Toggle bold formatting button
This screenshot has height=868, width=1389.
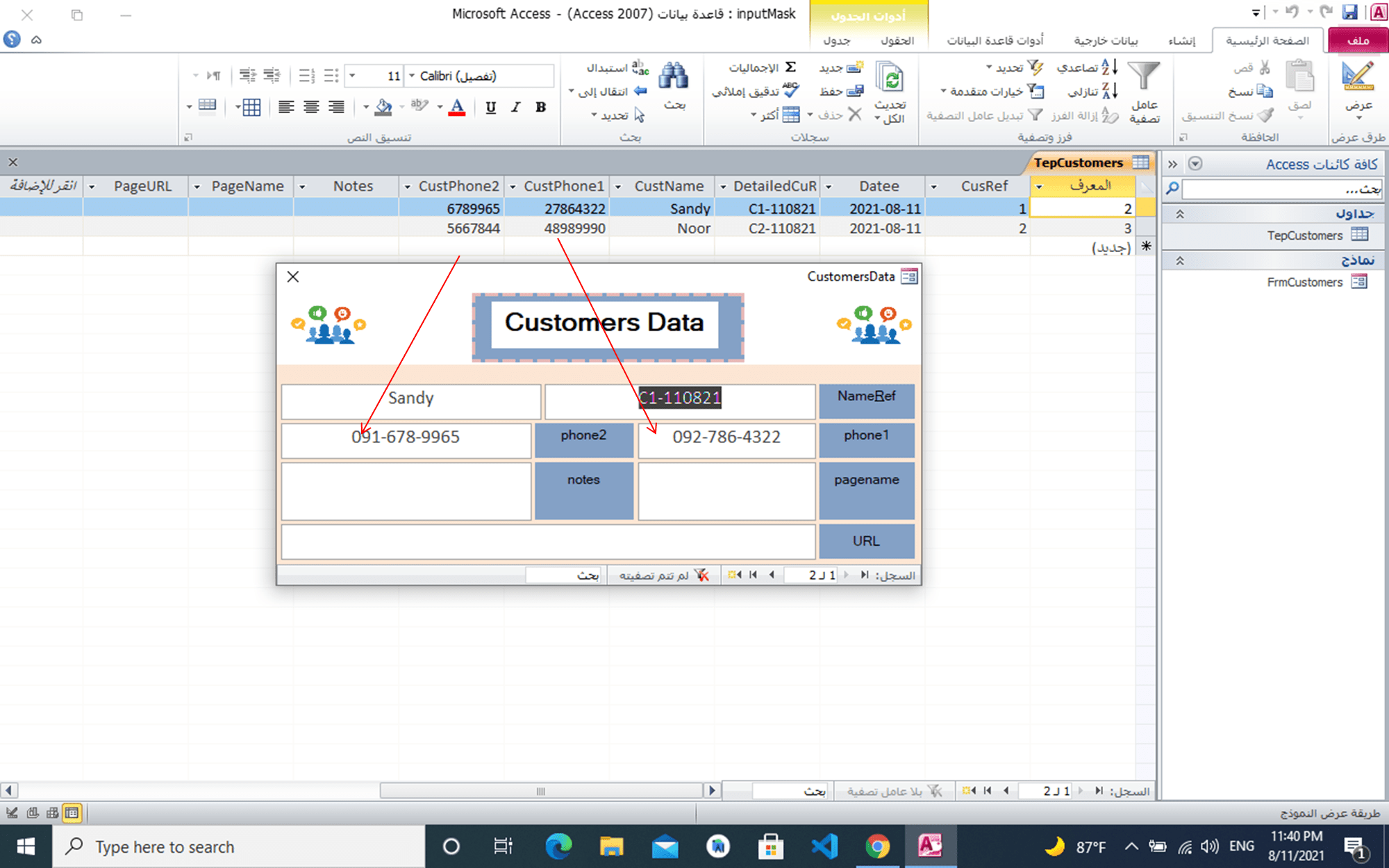pos(540,108)
